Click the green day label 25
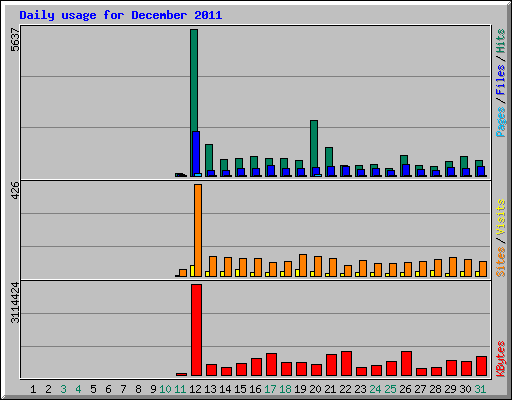Screen dimensions: 512x400 coord(390,389)
